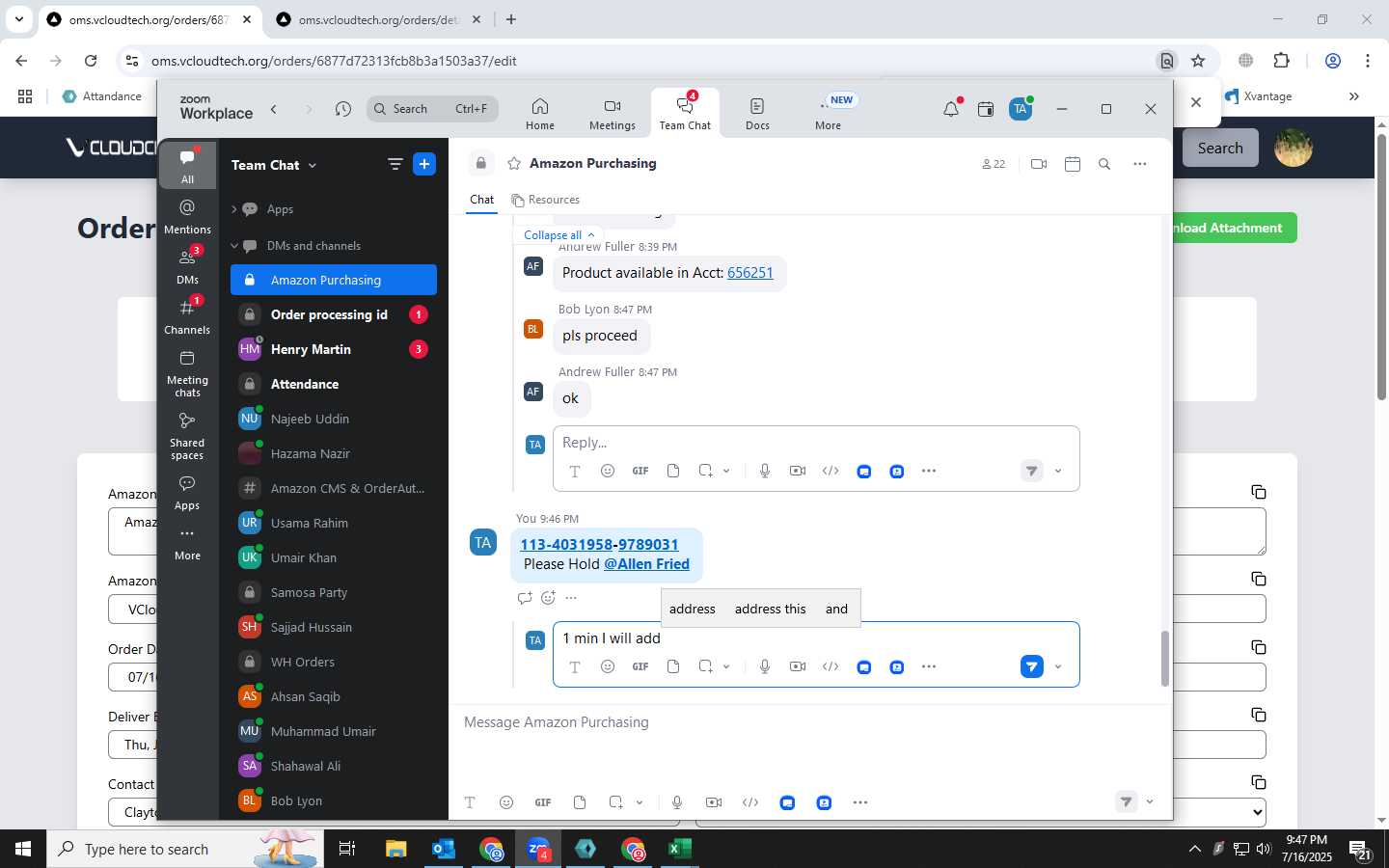The height and width of the screenshot is (868, 1389).
Task: Switch to the Meetings tab
Action: click(613, 113)
